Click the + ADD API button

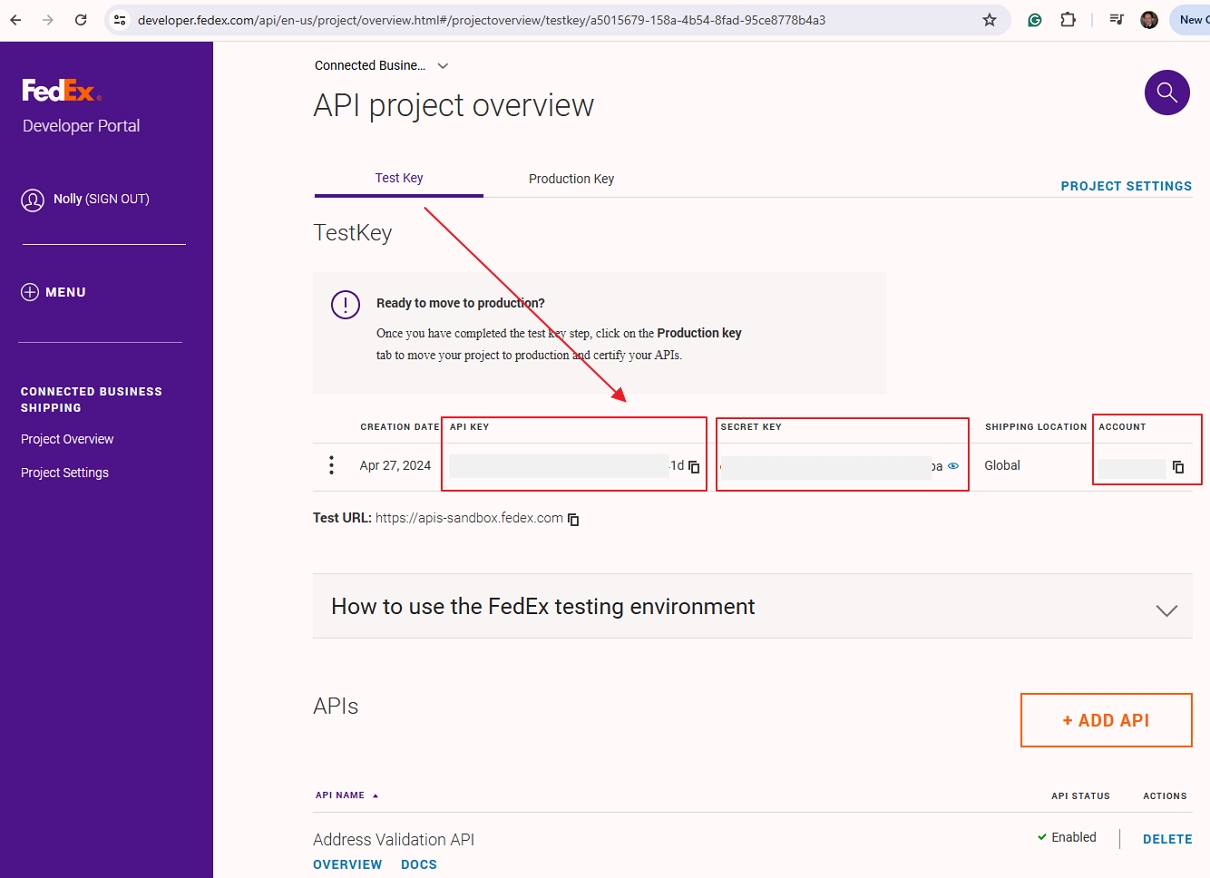(x=1106, y=720)
